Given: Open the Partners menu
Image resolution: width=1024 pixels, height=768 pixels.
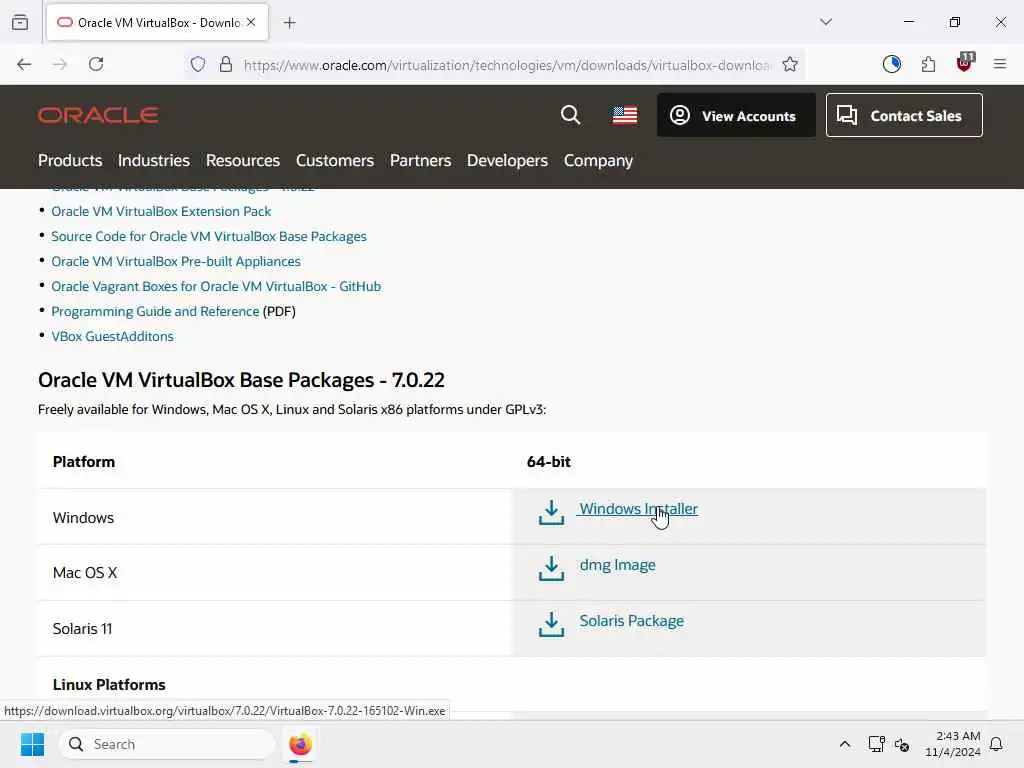Looking at the screenshot, I should (x=420, y=161).
